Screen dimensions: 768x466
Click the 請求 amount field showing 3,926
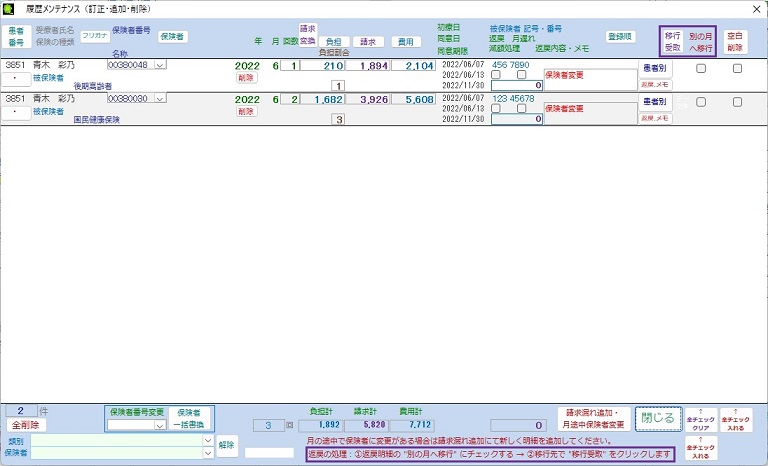[368, 99]
